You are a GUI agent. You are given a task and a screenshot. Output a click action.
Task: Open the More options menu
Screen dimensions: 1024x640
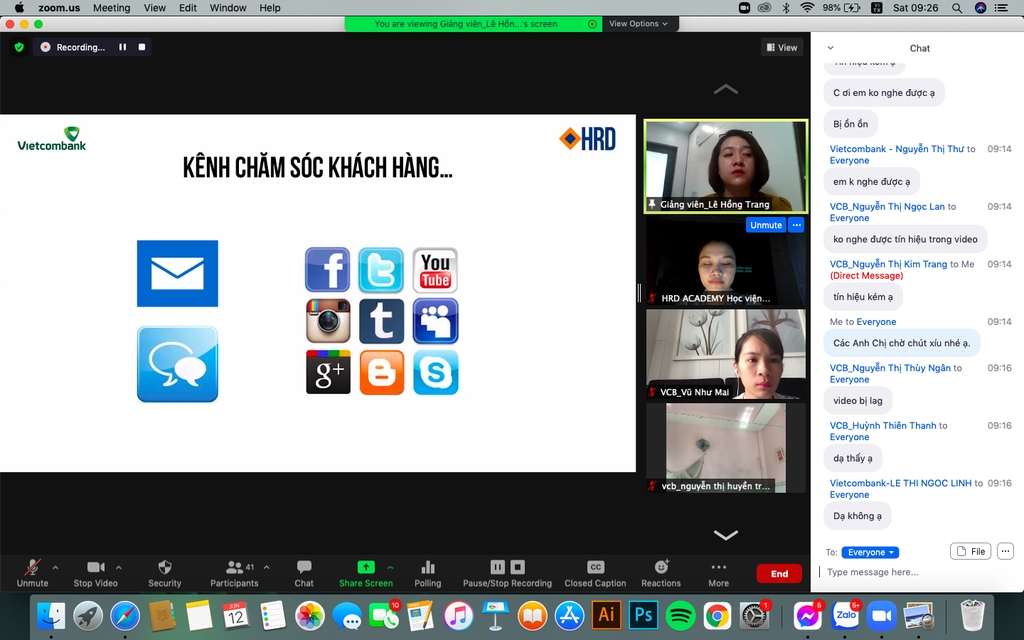pyautogui.click(x=718, y=573)
